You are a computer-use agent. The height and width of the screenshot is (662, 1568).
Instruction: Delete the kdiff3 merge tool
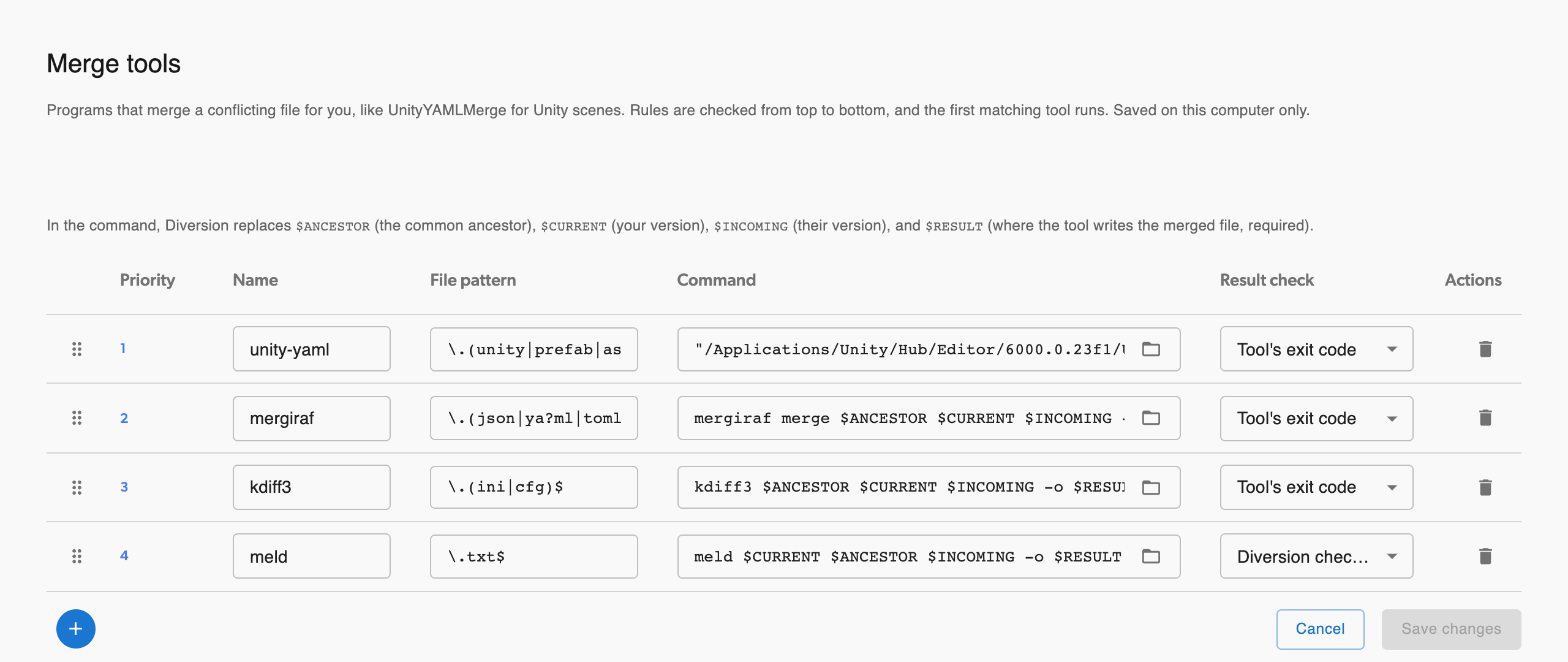1485,487
